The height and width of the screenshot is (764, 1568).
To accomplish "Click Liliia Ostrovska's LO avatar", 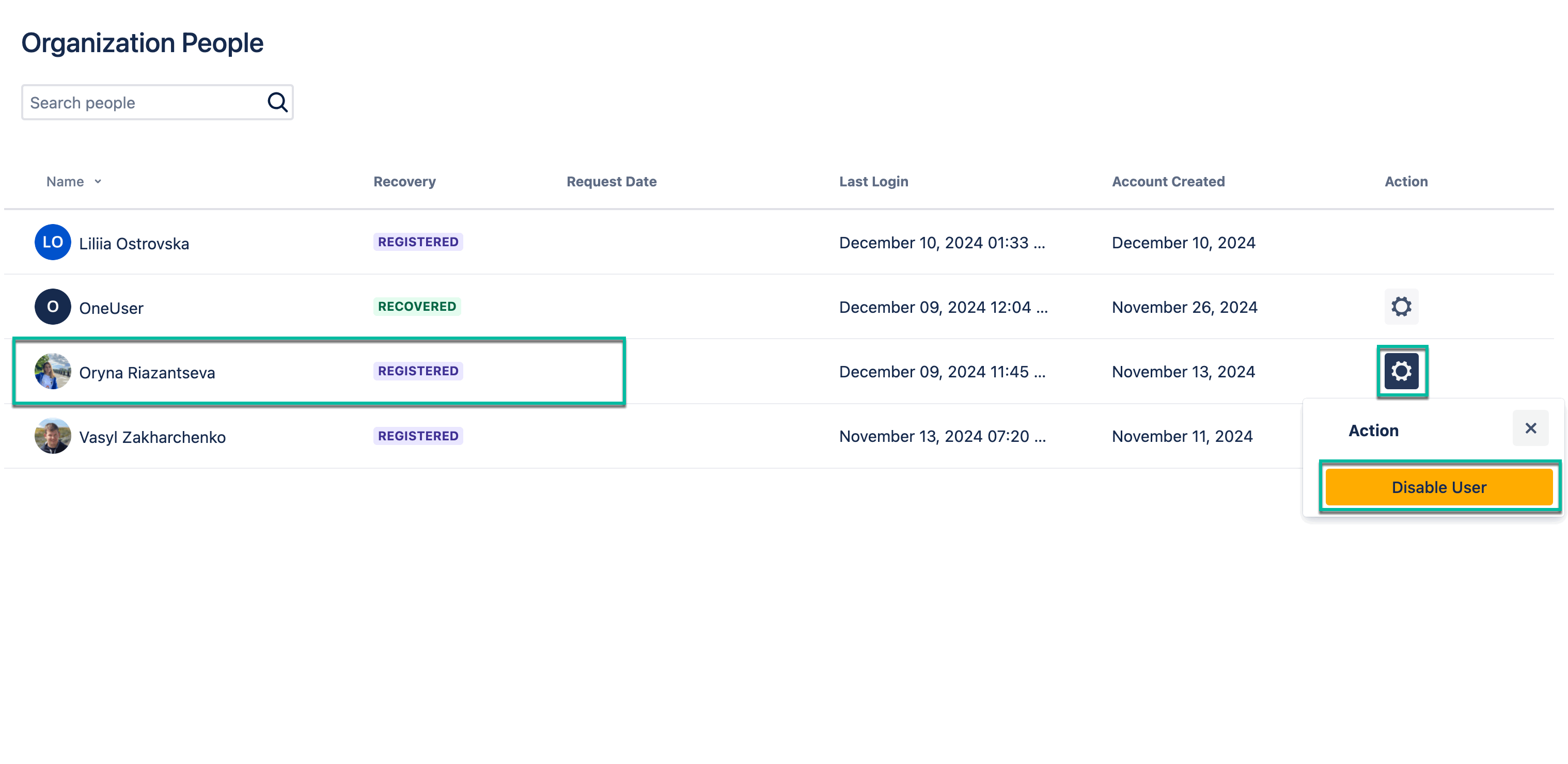I will [x=52, y=242].
